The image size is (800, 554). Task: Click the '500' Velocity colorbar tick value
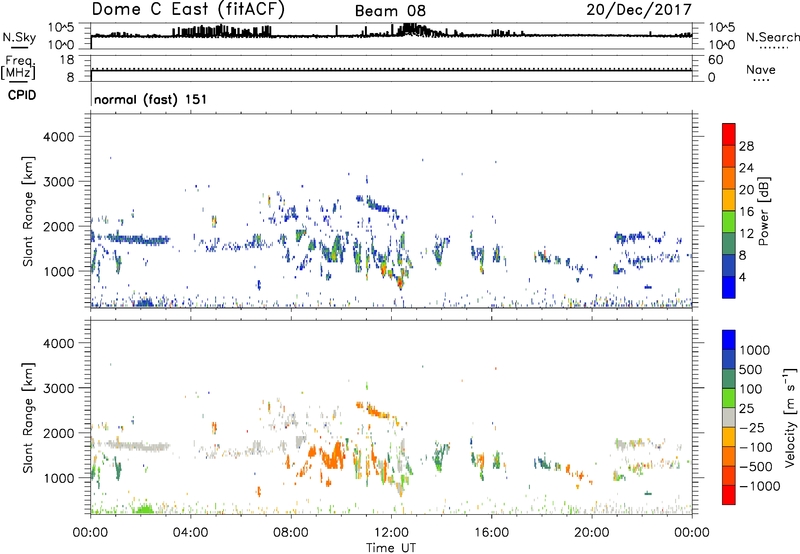751,369
